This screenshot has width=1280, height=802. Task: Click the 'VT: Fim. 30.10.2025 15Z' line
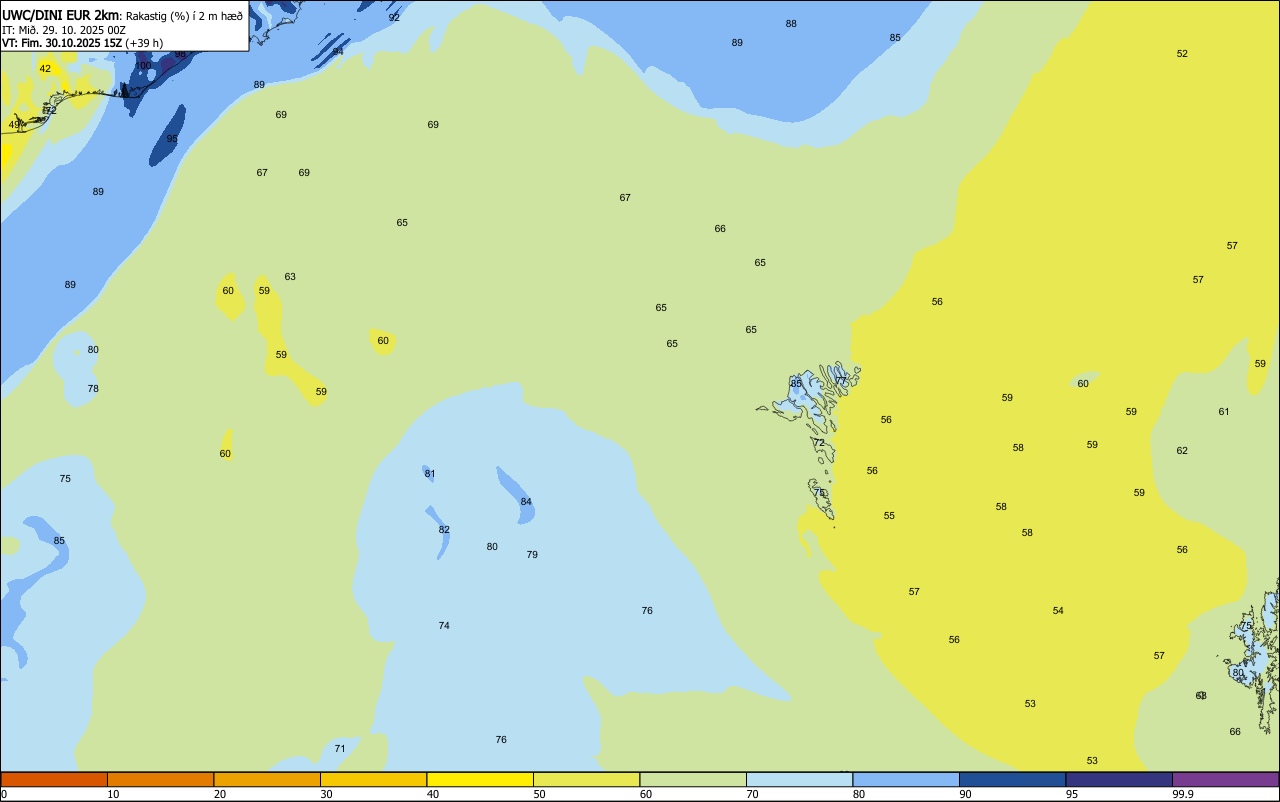click(62, 43)
